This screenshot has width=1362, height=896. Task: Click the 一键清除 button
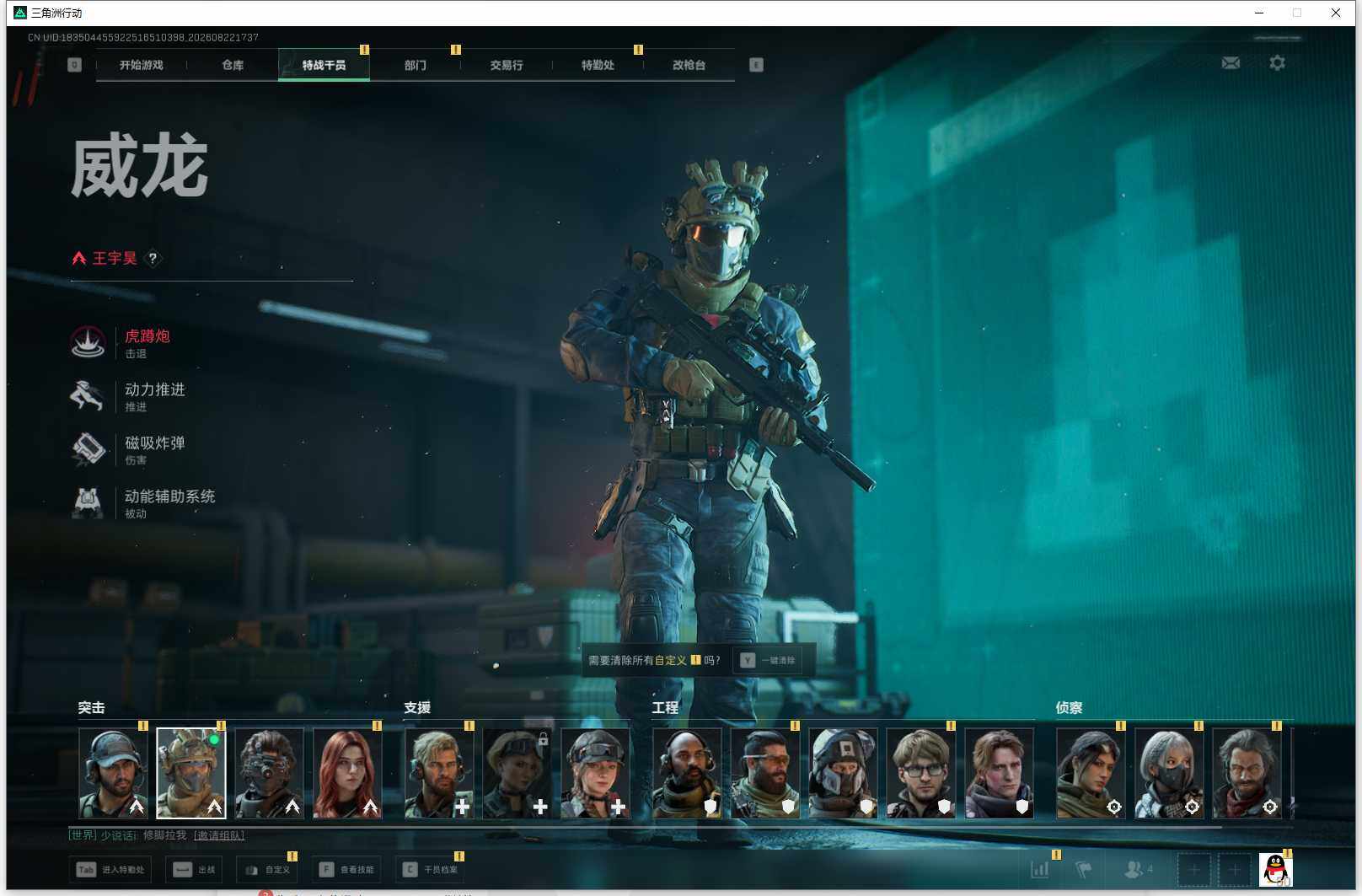pyautogui.click(x=768, y=660)
